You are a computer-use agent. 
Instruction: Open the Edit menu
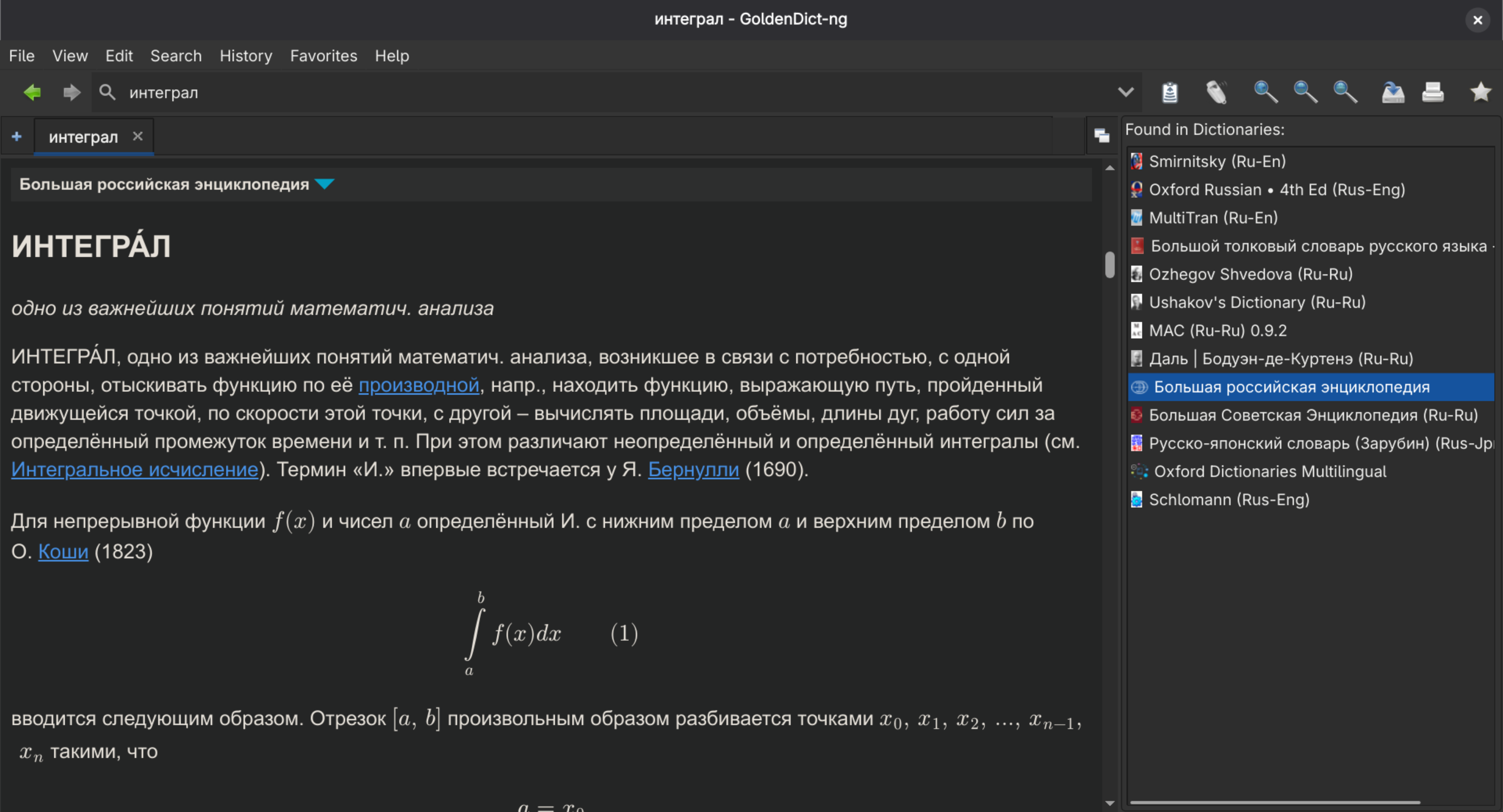[x=119, y=56]
